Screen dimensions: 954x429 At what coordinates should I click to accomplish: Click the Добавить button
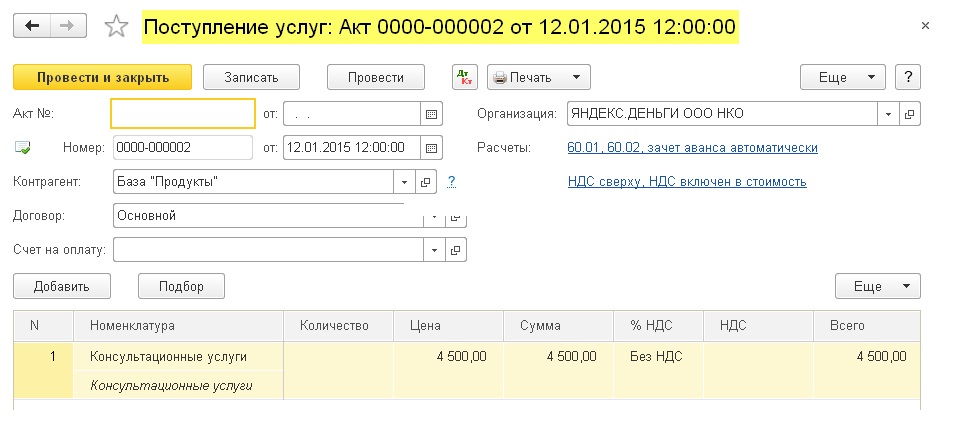pos(61,286)
